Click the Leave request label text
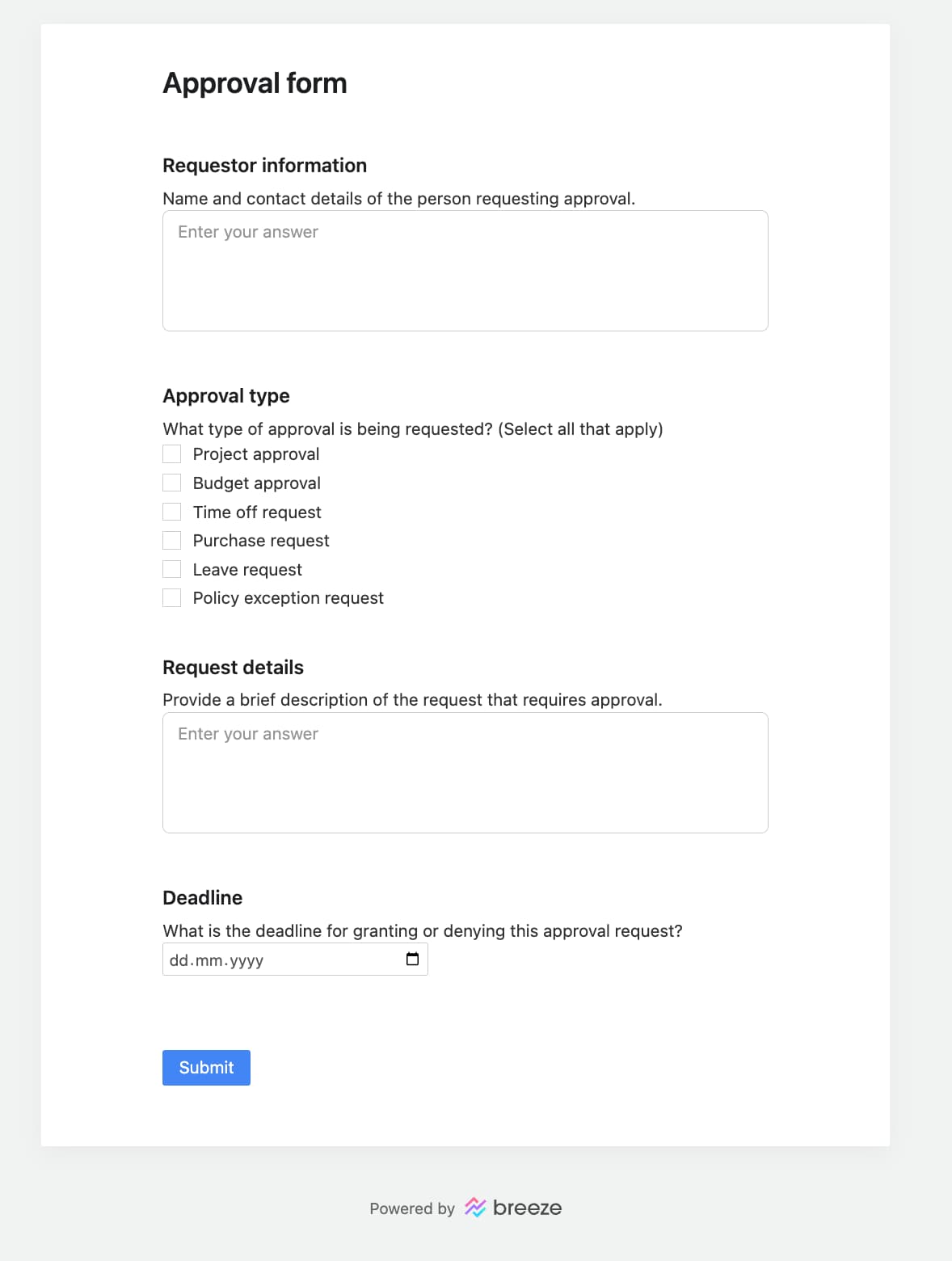The width and height of the screenshot is (952, 1261). tap(246, 569)
